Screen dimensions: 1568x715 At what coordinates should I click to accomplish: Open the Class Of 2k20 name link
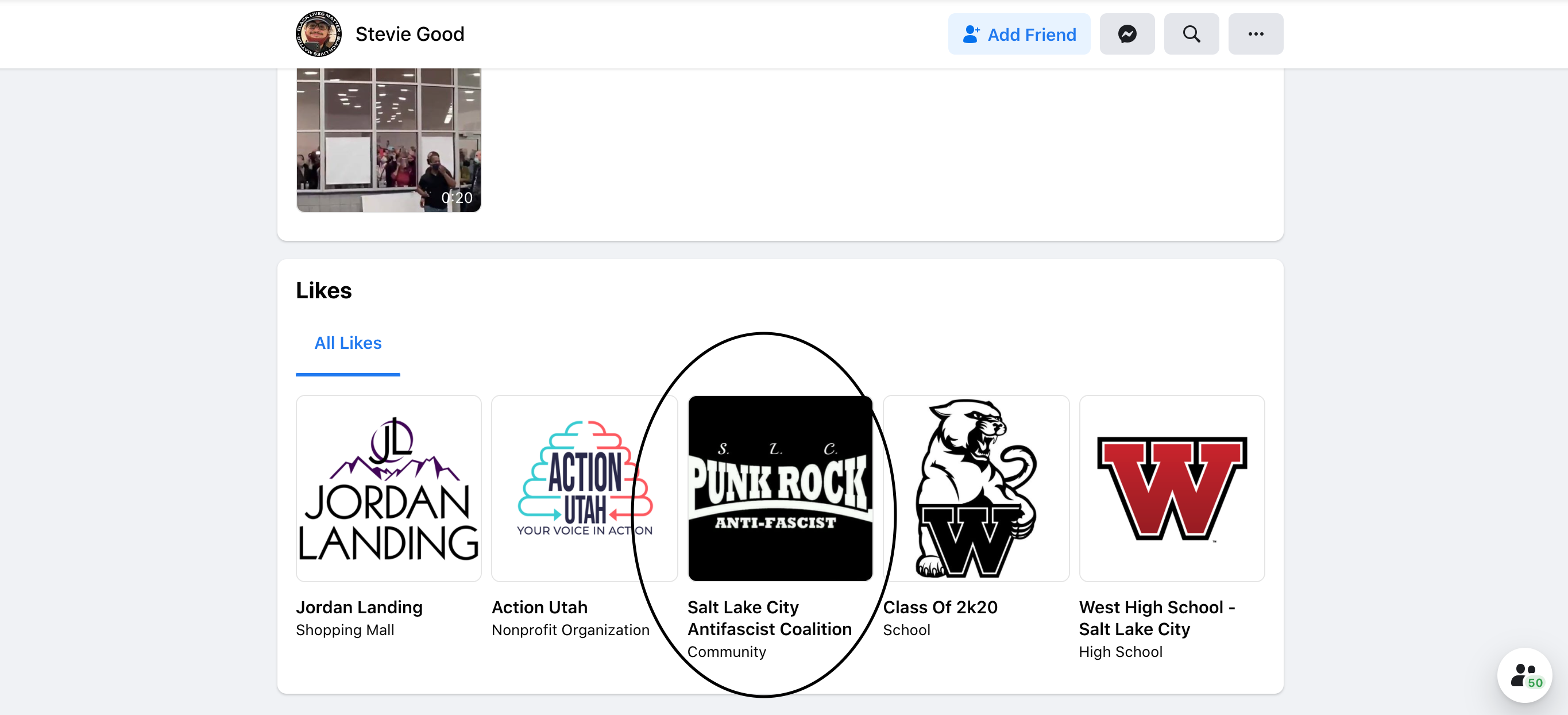[x=940, y=607]
